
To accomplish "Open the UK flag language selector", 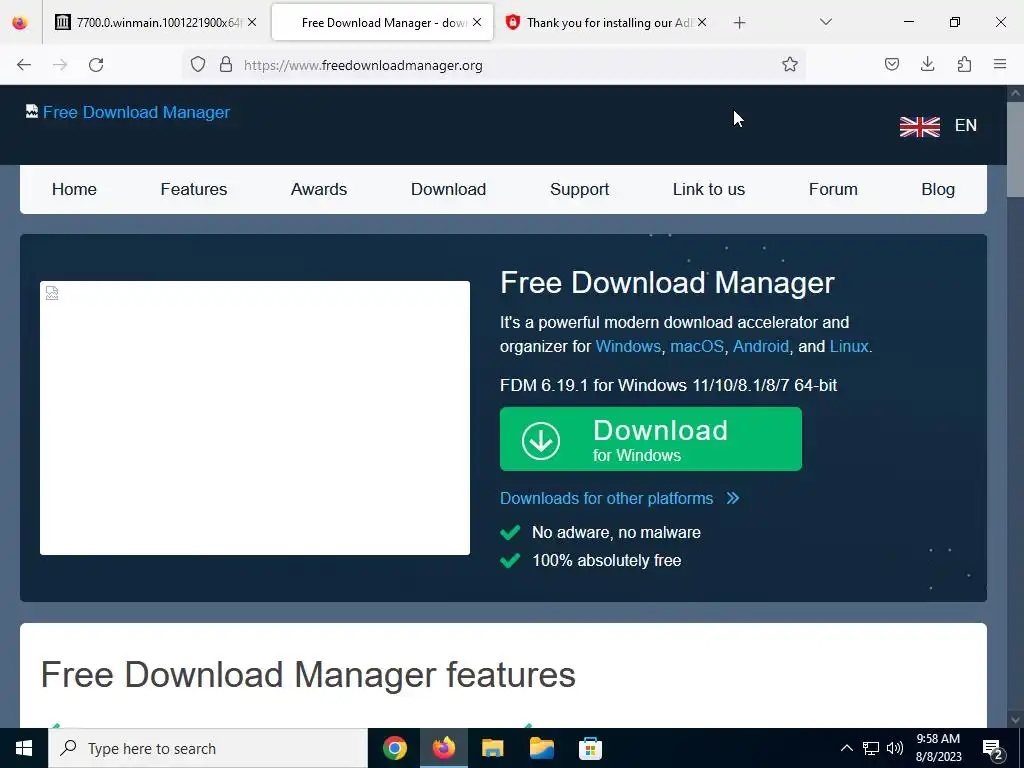I will pos(920,126).
